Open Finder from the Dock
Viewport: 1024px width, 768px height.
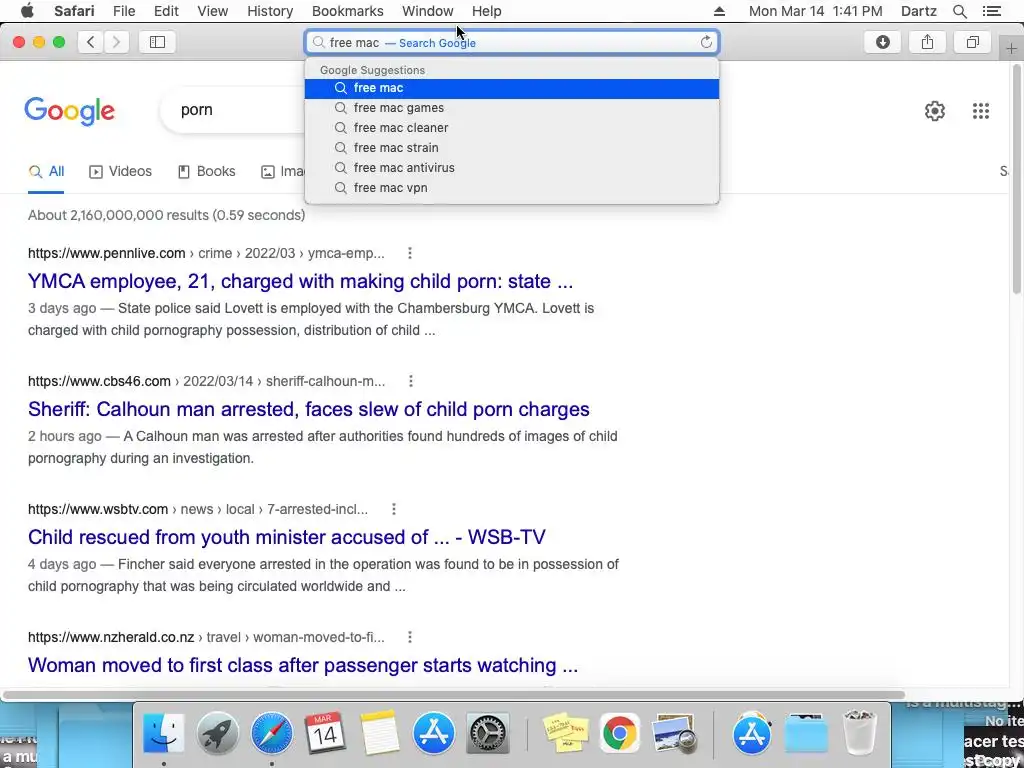[x=163, y=733]
